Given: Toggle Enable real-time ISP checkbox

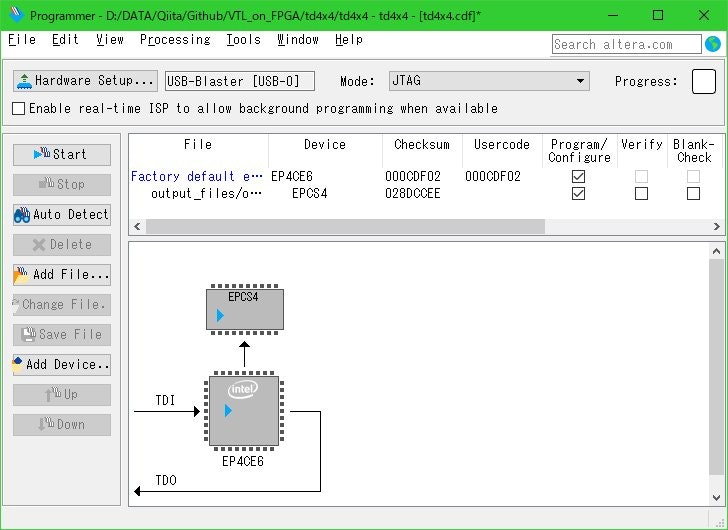Looking at the screenshot, I should point(19,109).
